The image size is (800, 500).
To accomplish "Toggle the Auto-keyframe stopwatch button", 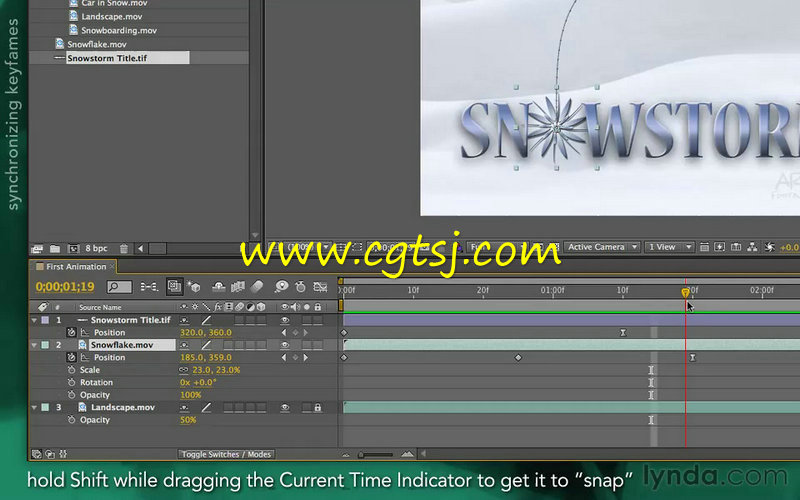I will pos(301,287).
